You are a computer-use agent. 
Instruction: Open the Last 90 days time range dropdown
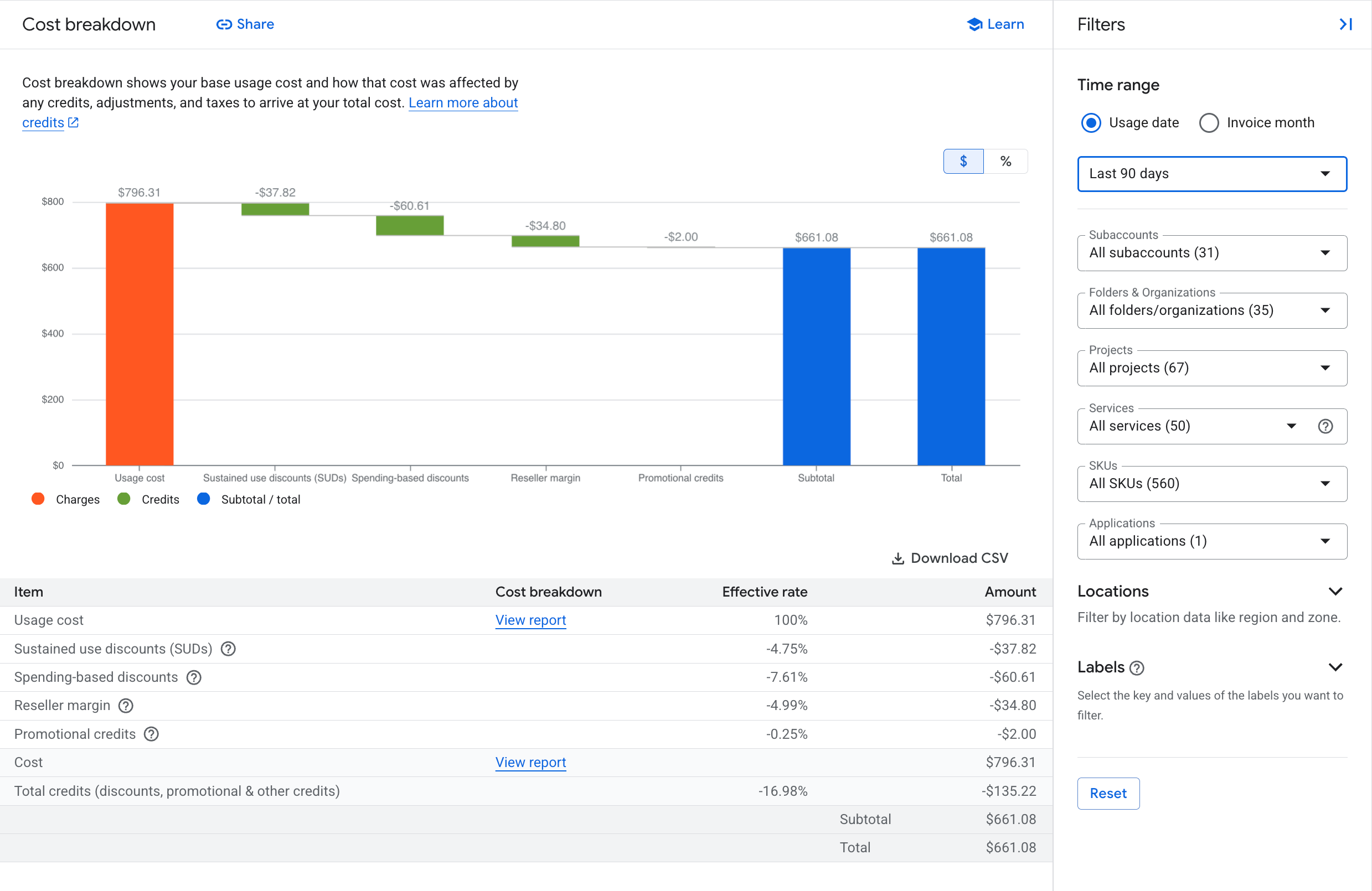tap(1210, 173)
